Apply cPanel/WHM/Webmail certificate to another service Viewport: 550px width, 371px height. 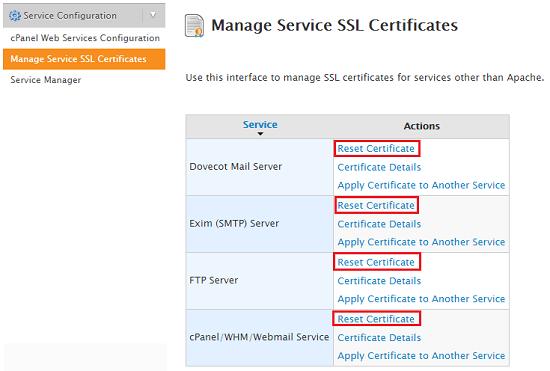pyautogui.click(x=421, y=356)
